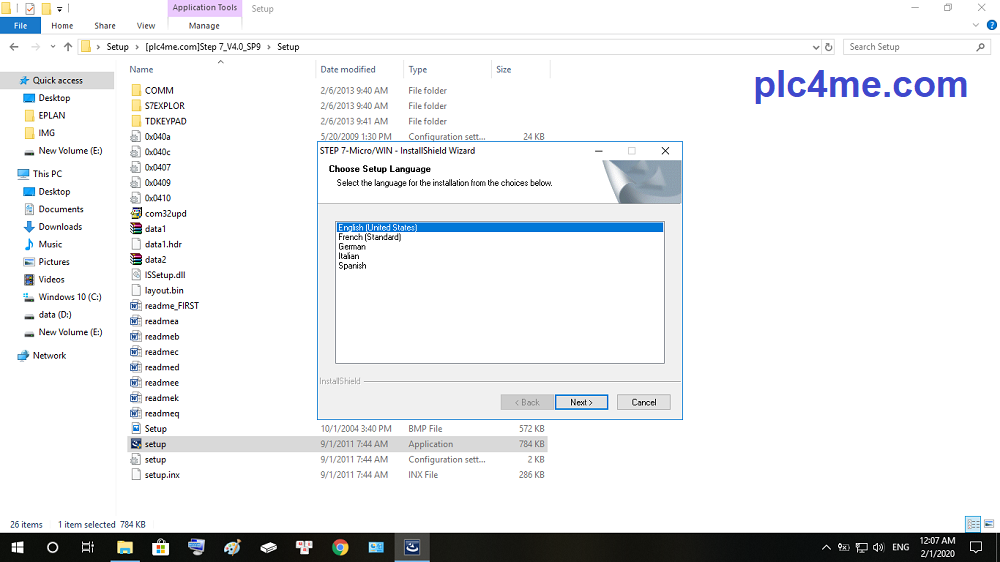Open Google Chrome from taskbar
Image resolution: width=1000 pixels, height=562 pixels.
[340, 547]
